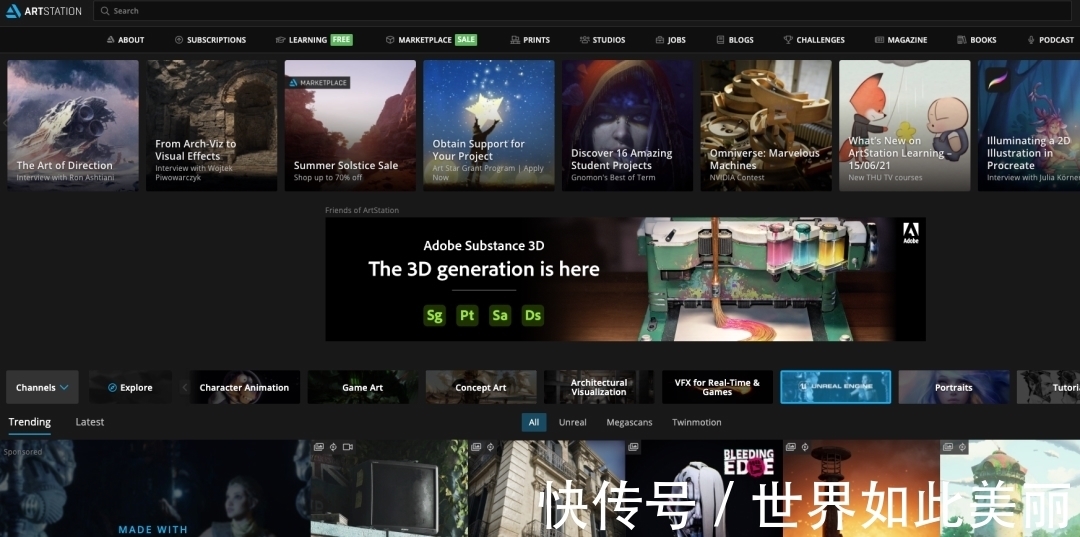Click the Prints nav icon
The image size is (1080, 537).
click(515, 40)
